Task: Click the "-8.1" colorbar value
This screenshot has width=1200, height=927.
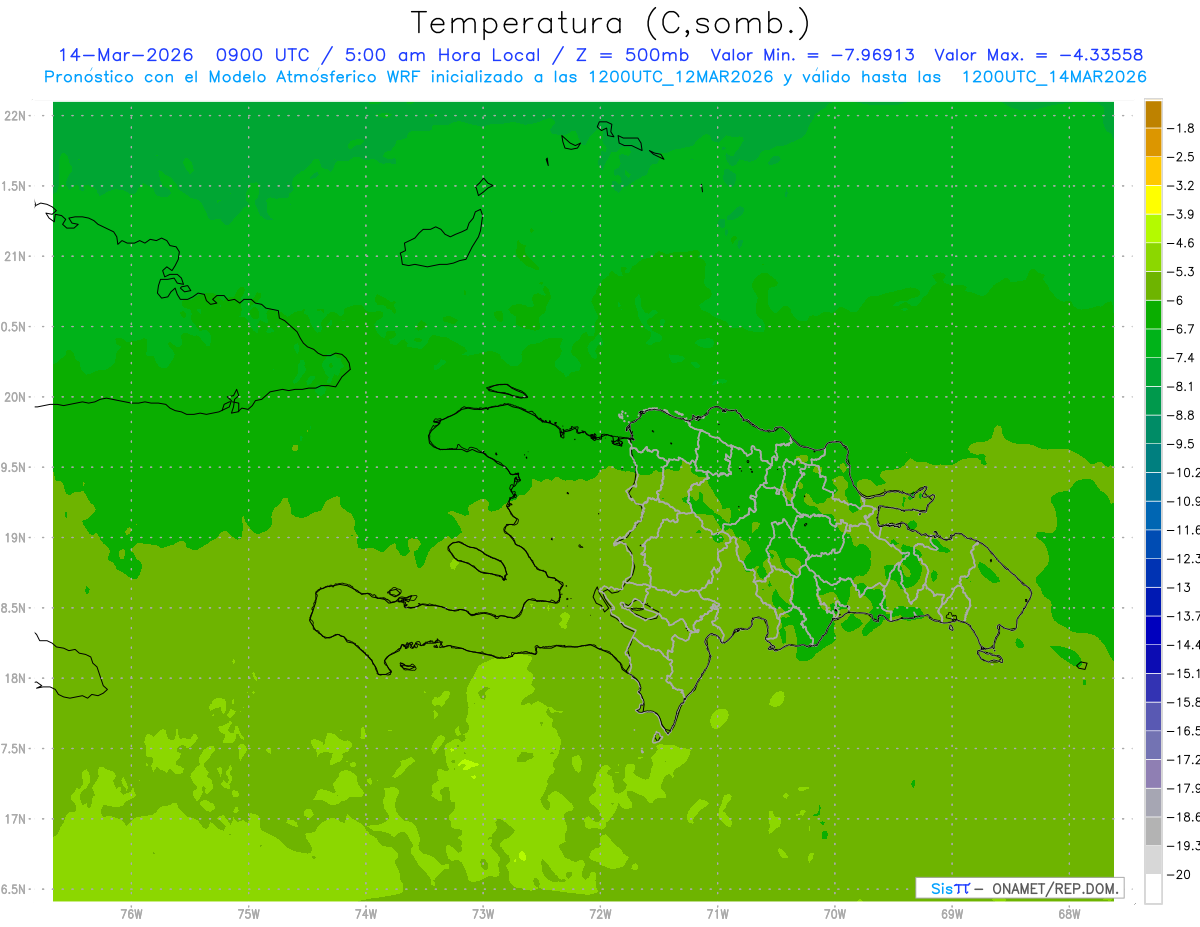Action: click(x=1182, y=386)
